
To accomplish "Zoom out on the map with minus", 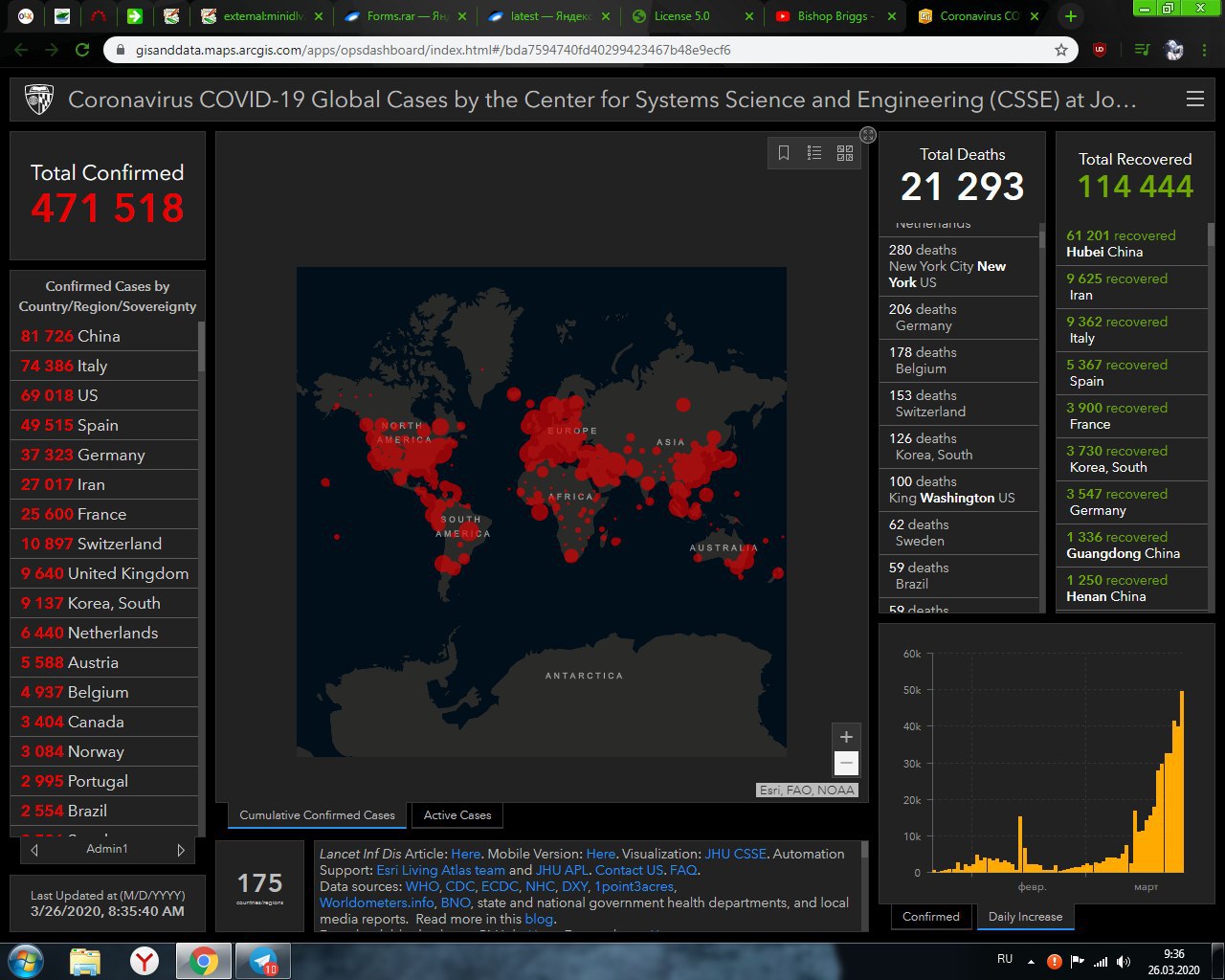I will [846, 763].
